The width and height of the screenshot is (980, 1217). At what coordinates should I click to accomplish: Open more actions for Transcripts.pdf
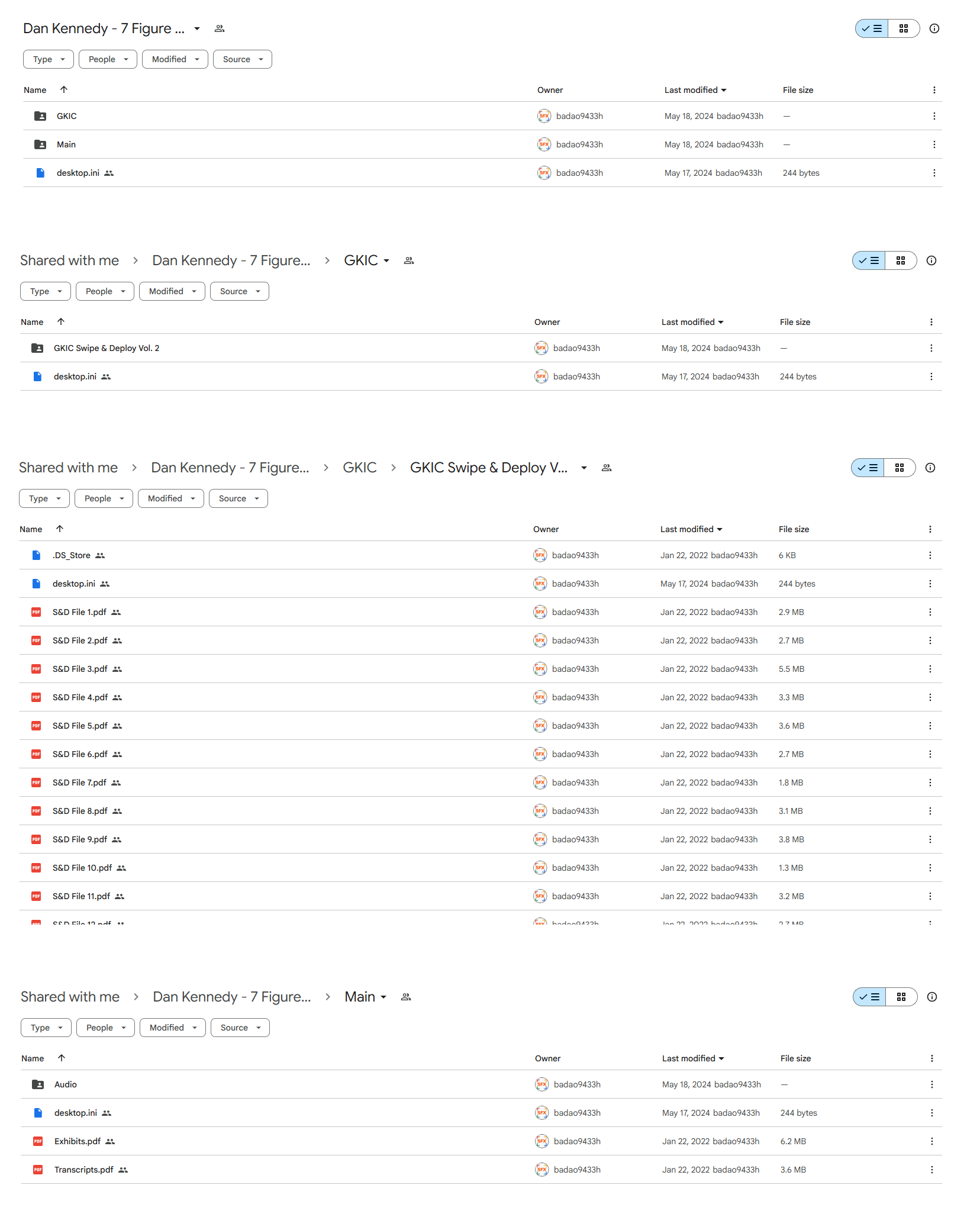click(x=932, y=1170)
